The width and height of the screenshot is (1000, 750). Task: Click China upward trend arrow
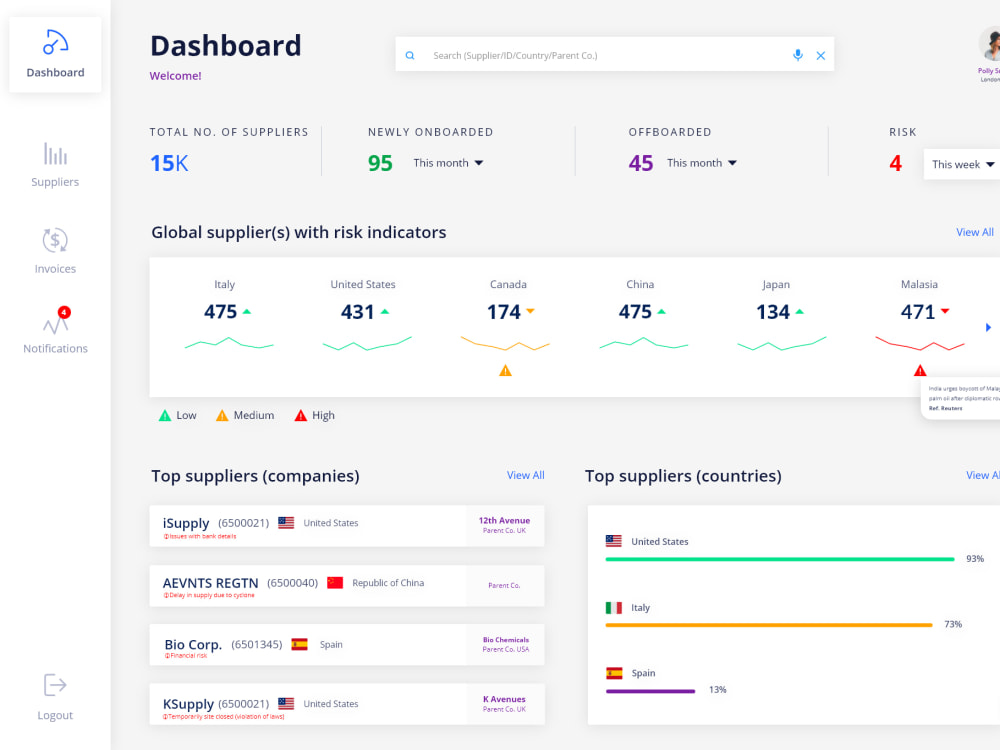(661, 311)
